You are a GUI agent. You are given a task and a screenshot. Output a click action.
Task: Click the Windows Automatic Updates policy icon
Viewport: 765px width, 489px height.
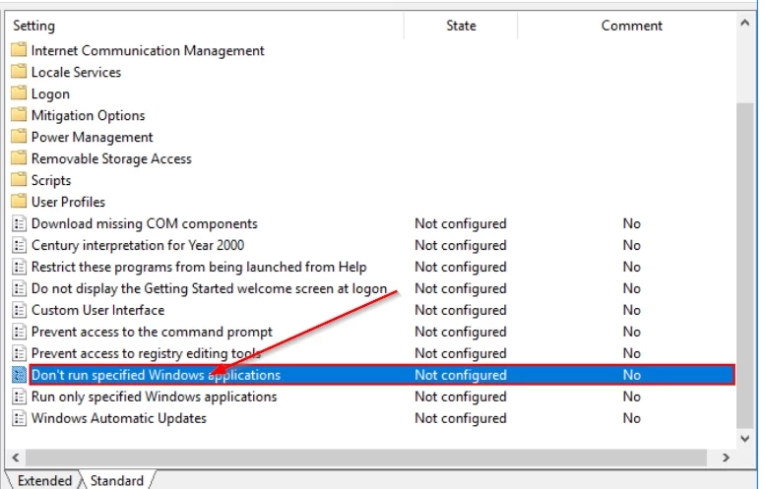[x=19, y=418]
